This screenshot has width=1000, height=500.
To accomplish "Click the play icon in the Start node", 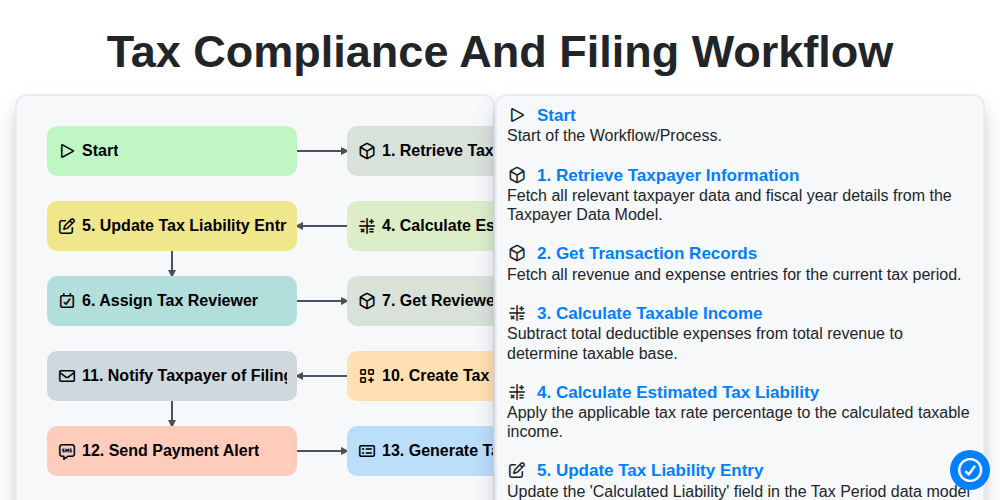I will (67, 151).
